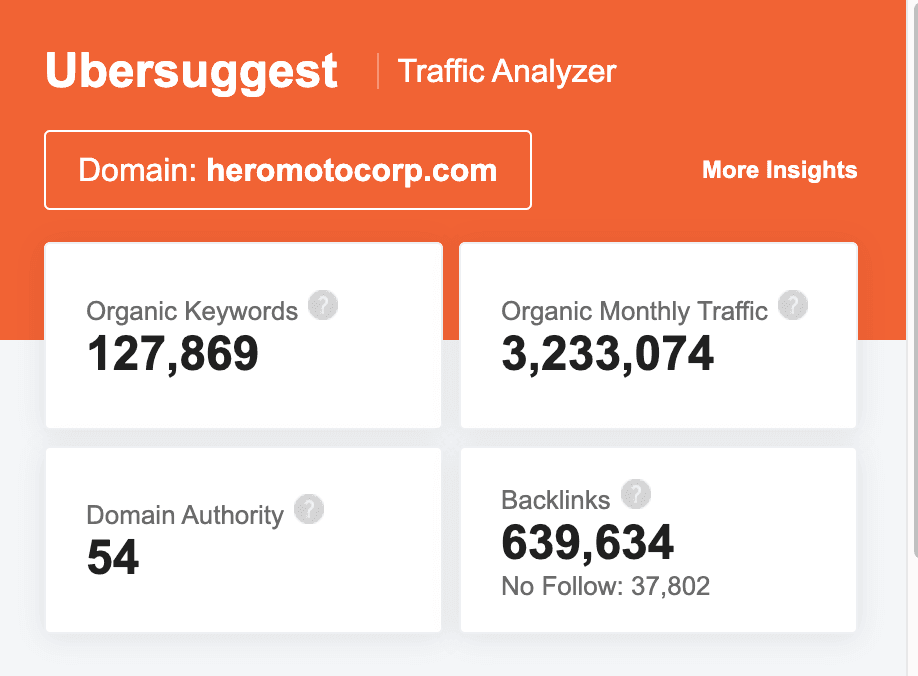Select the Organic Monthly Traffic card
Viewport: 918px width, 676px height.
point(658,335)
